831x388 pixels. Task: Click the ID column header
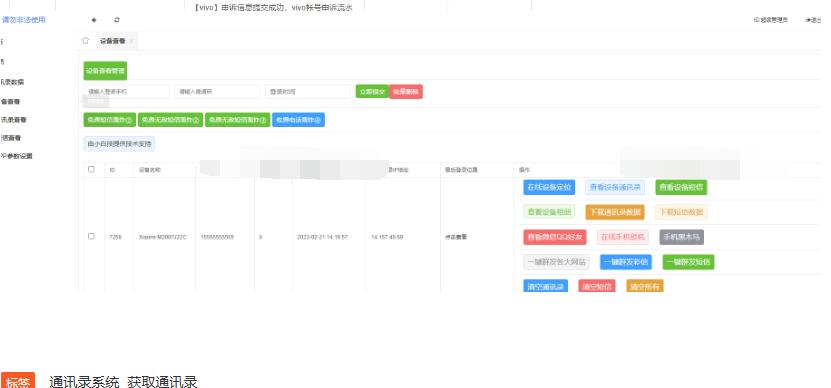pos(112,170)
